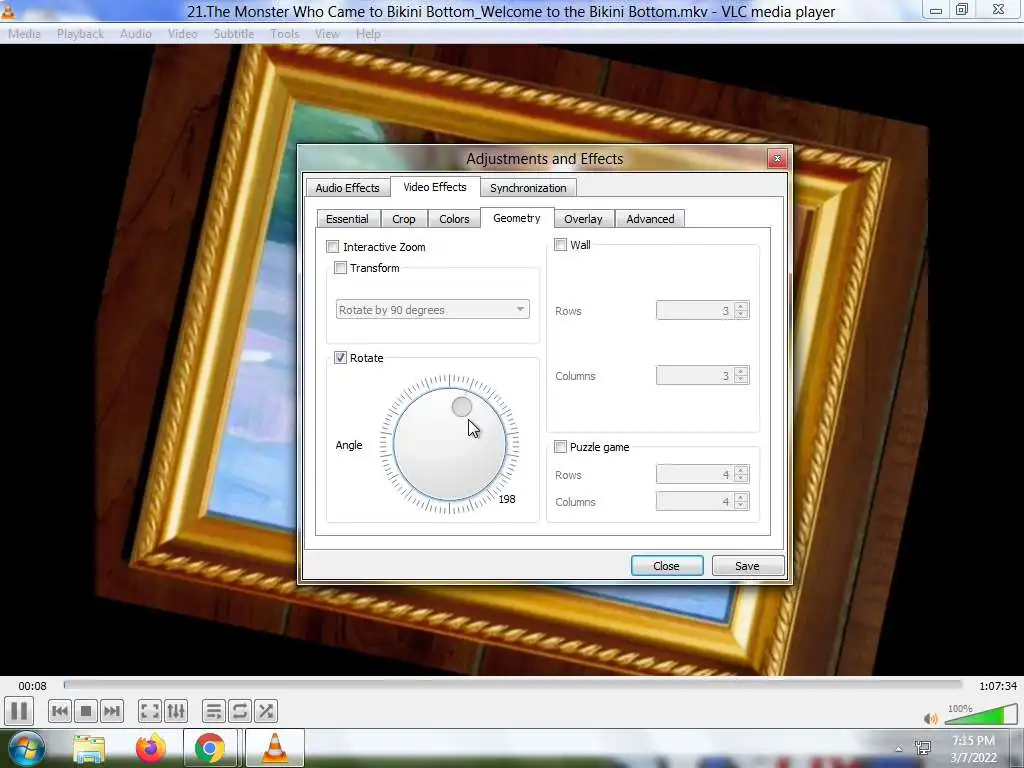Stop playback with the stop button

[x=86, y=711]
